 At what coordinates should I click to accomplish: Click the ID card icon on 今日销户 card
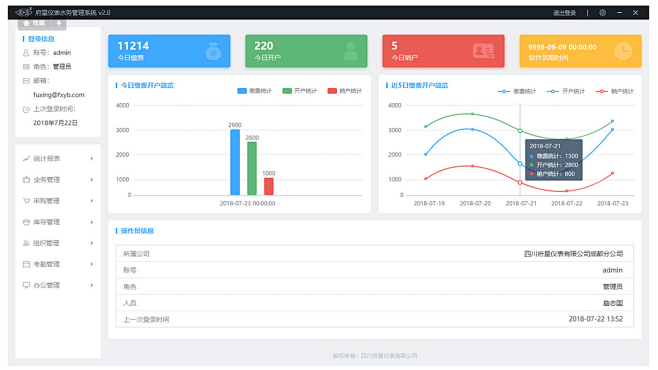pos(483,51)
